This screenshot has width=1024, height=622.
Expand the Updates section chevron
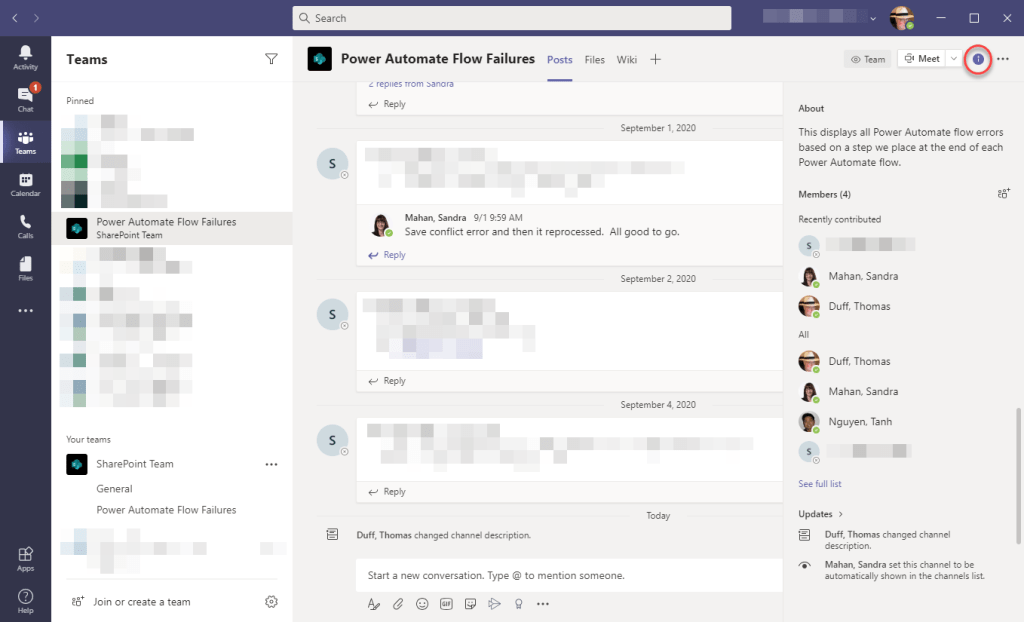840,514
